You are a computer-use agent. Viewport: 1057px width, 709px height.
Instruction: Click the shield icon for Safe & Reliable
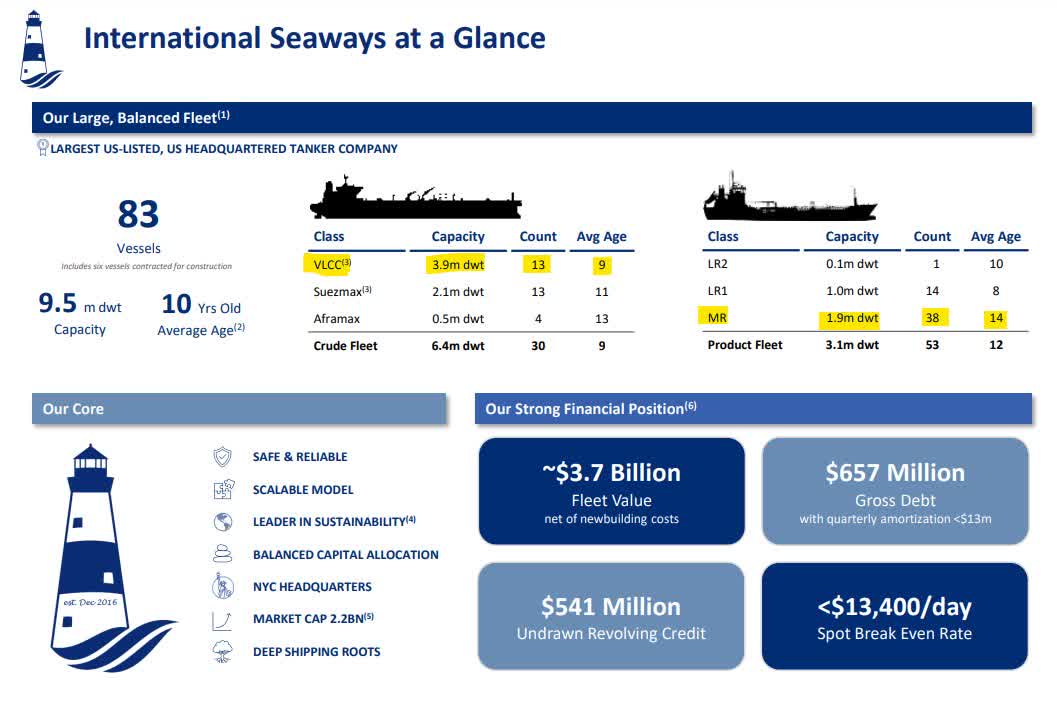tap(225, 456)
